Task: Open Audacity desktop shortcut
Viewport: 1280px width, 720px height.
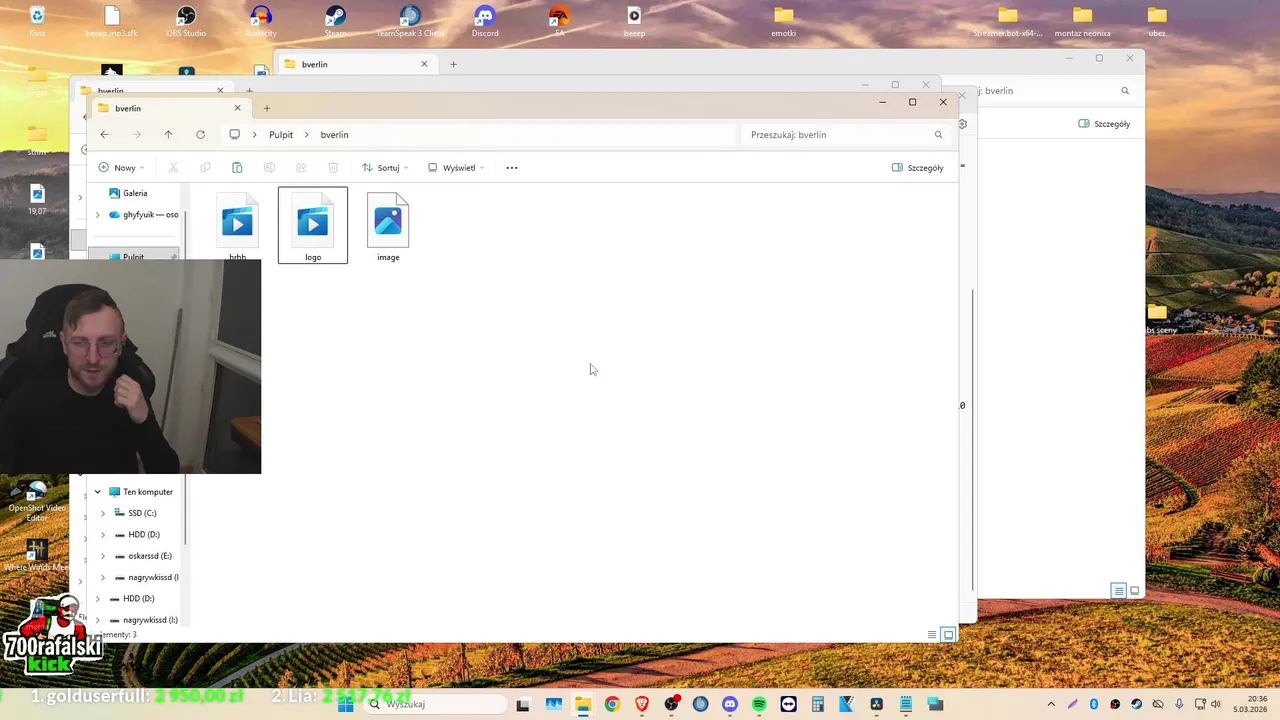Action: (x=261, y=21)
